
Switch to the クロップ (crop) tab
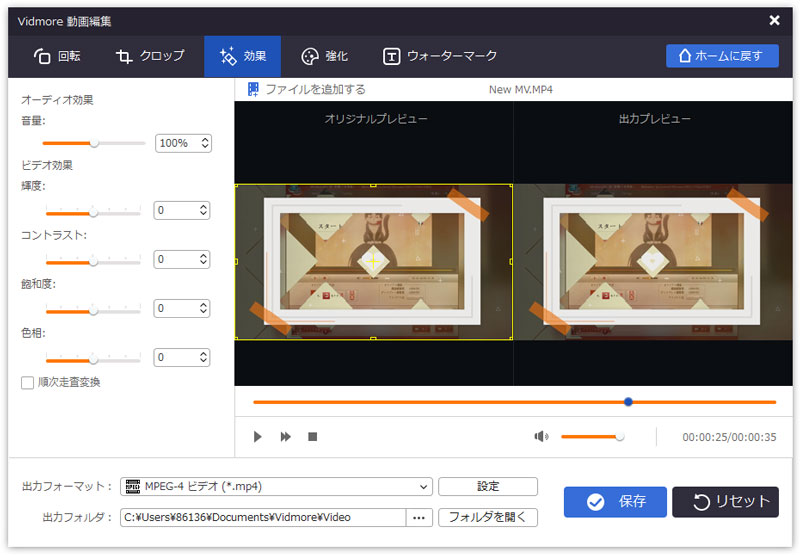coord(150,56)
